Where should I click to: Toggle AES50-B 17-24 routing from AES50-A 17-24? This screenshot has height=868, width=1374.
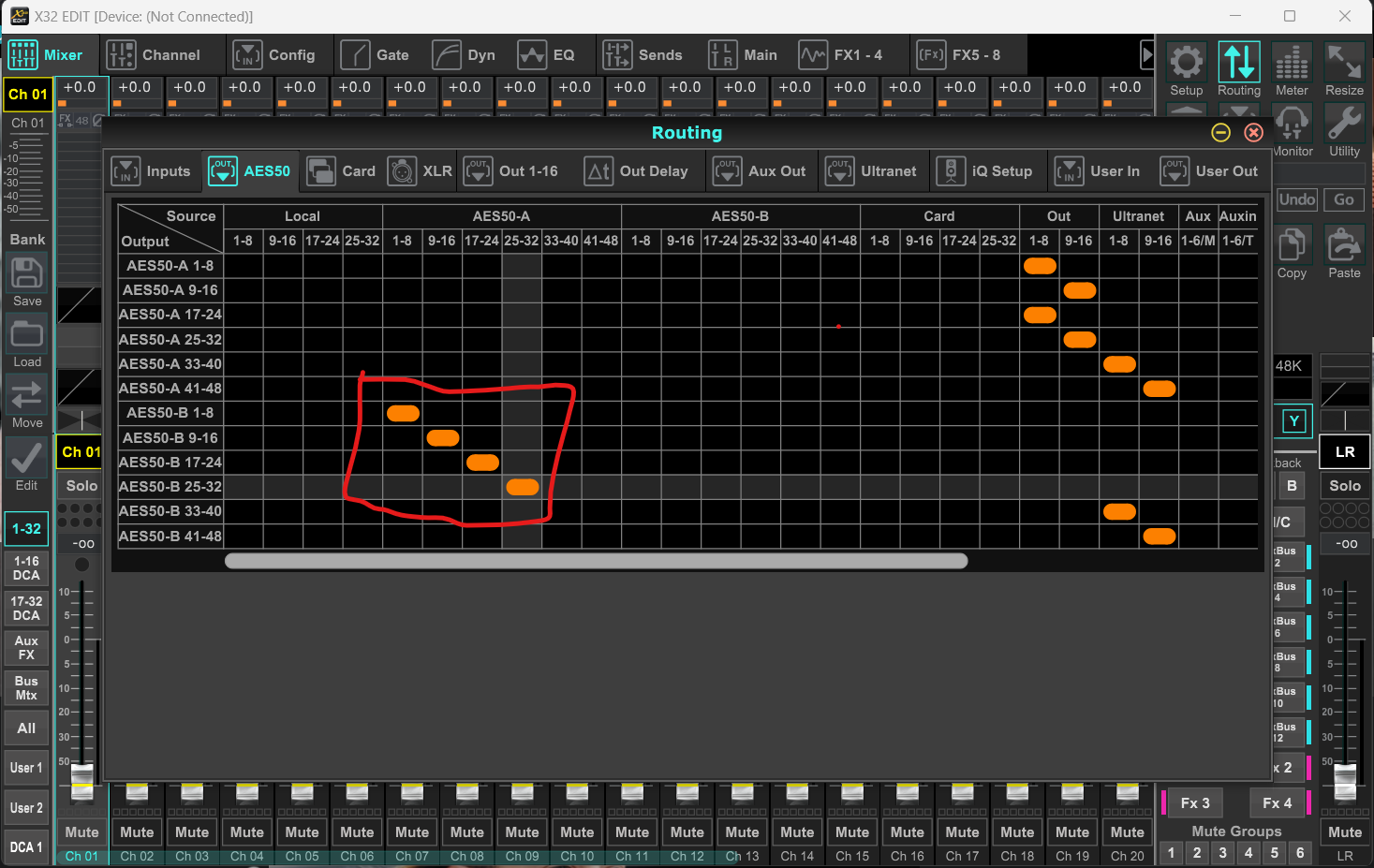click(x=482, y=462)
